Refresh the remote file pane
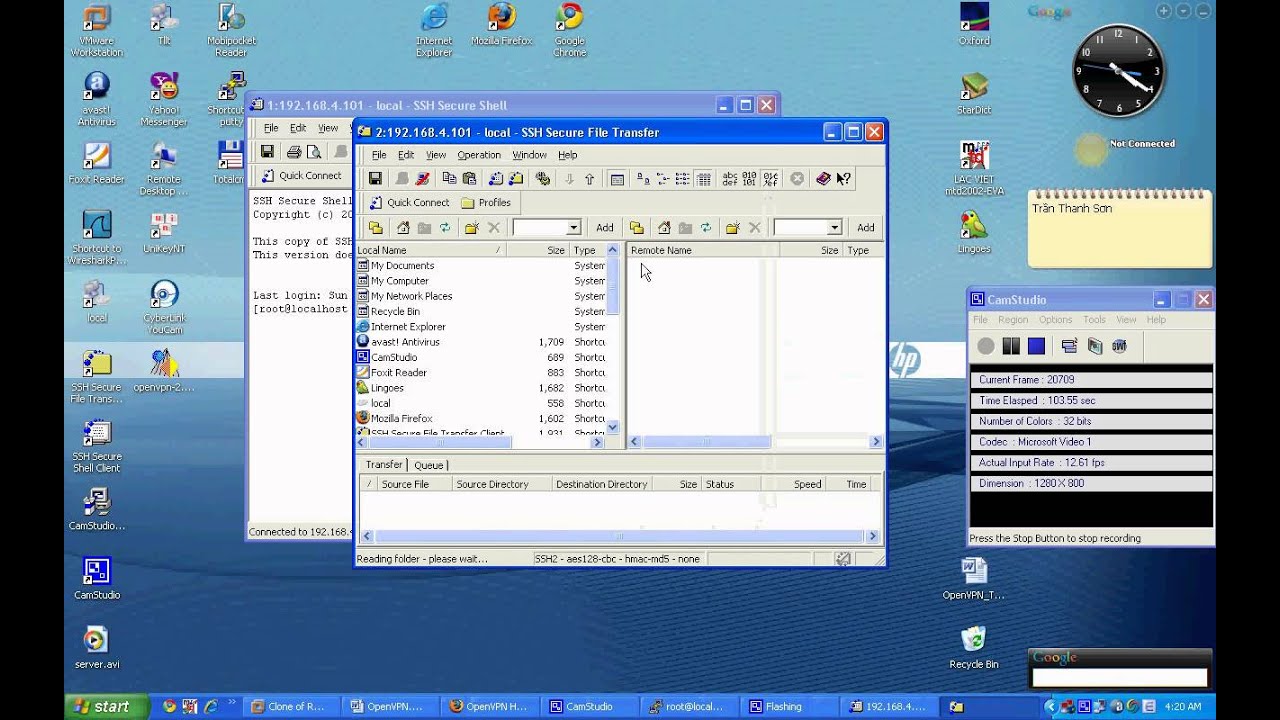This screenshot has height=720, width=1280. click(706, 228)
